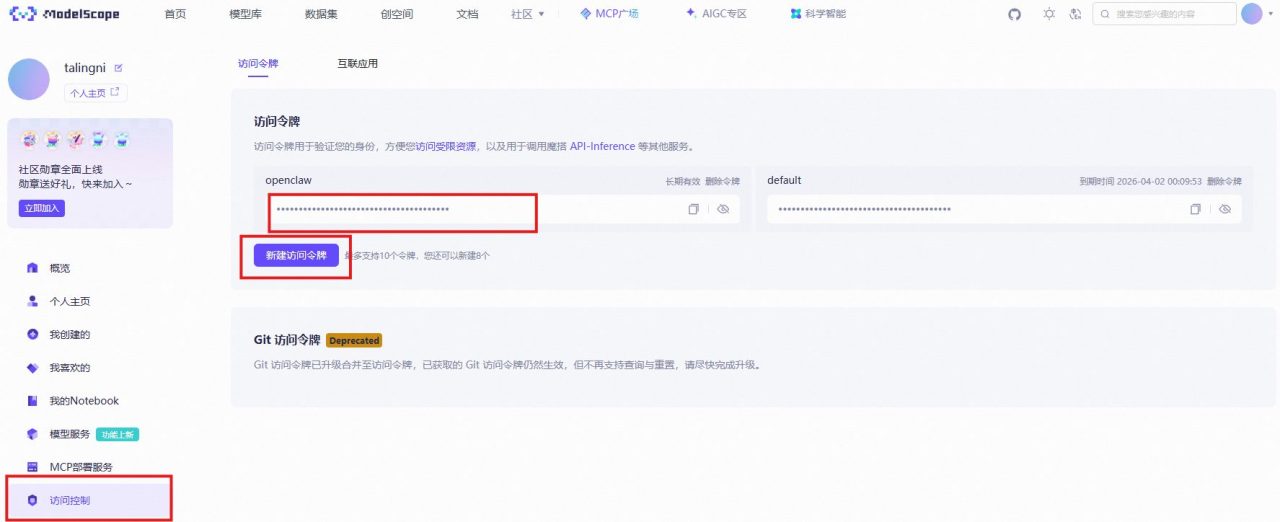The width and height of the screenshot is (1280, 522).
Task: Delete the openclaw token via 删除令牌
Action: [722, 182]
